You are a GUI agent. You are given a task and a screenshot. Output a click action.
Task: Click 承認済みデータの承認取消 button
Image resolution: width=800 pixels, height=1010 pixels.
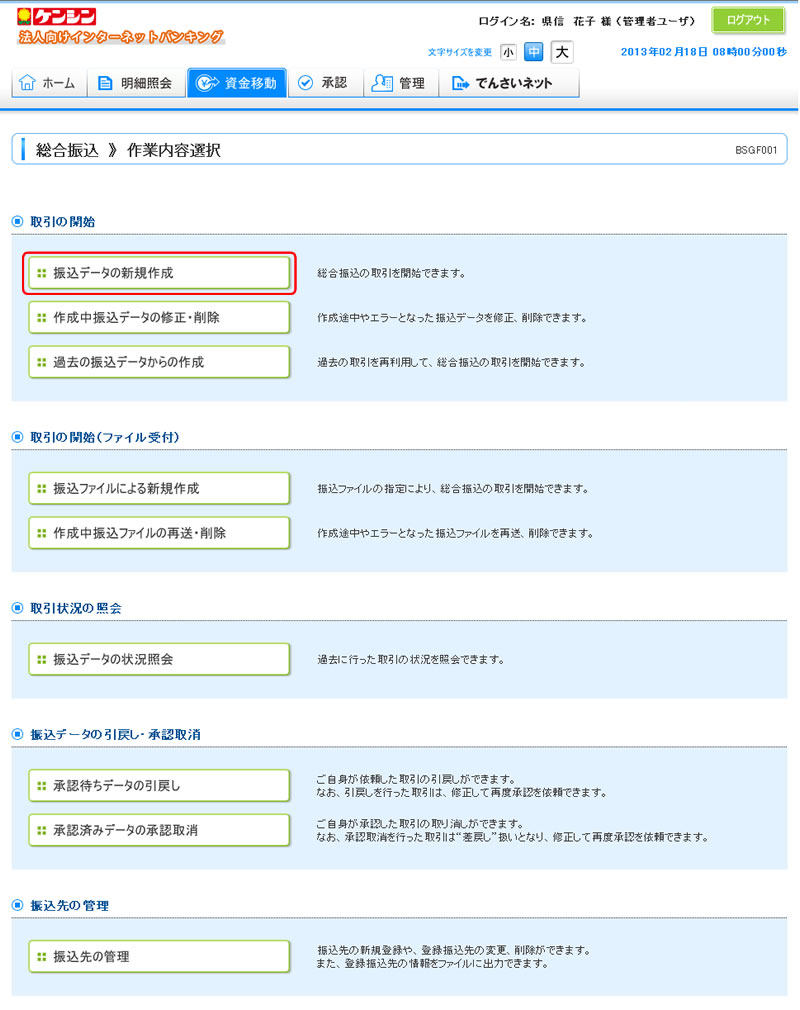pyautogui.click(x=159, y=830)
